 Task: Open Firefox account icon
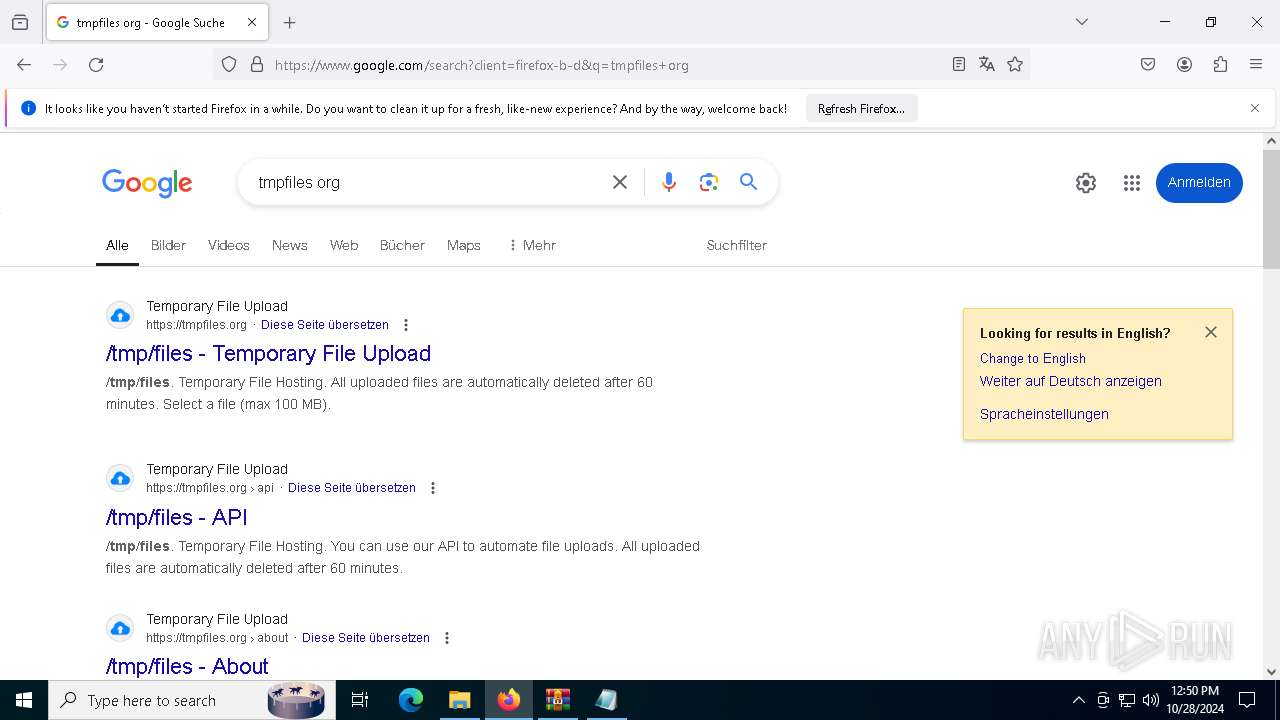1184,65
